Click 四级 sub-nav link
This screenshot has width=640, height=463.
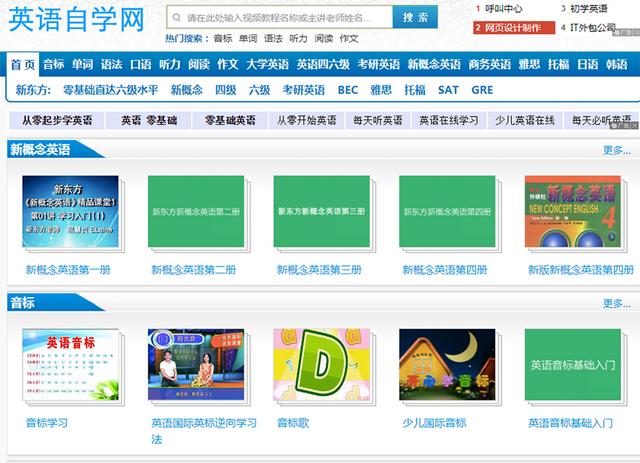click(x=226, y=90)
